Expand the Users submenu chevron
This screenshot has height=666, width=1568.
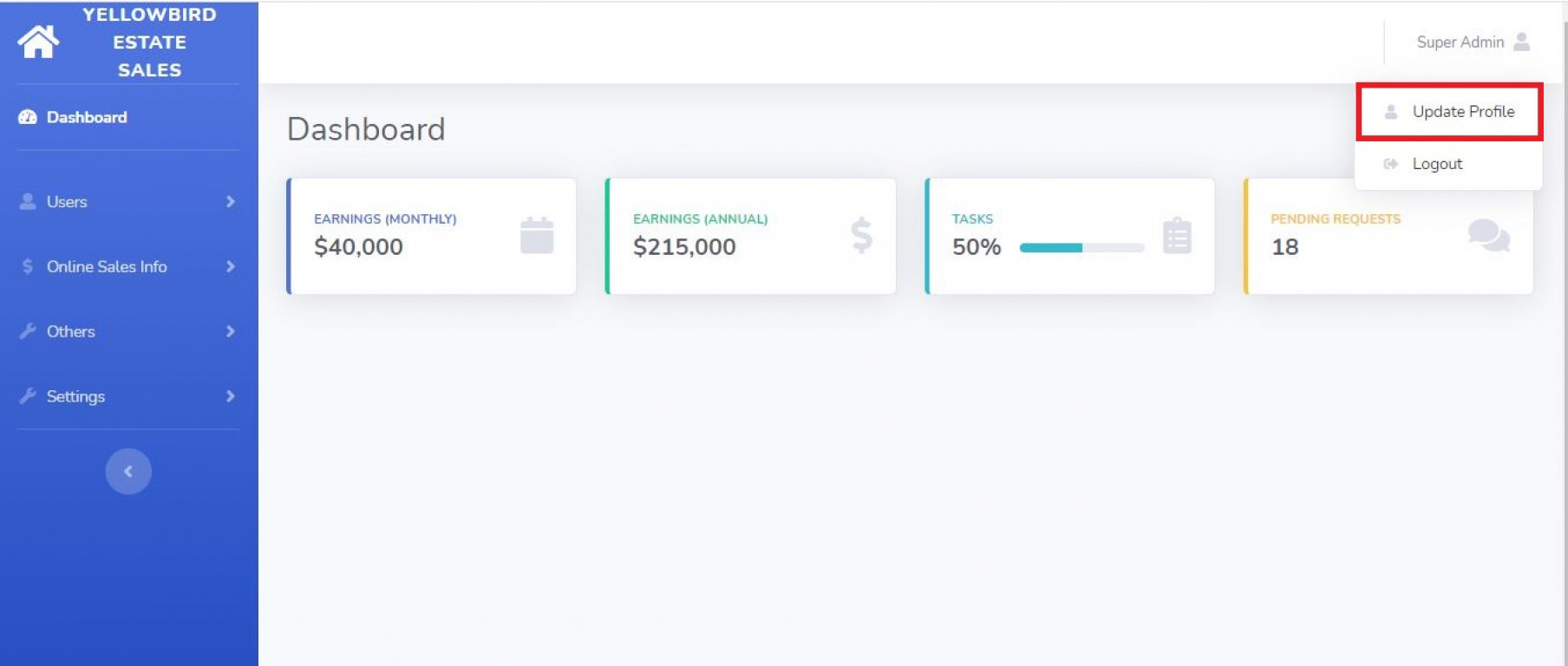[230, 201]
